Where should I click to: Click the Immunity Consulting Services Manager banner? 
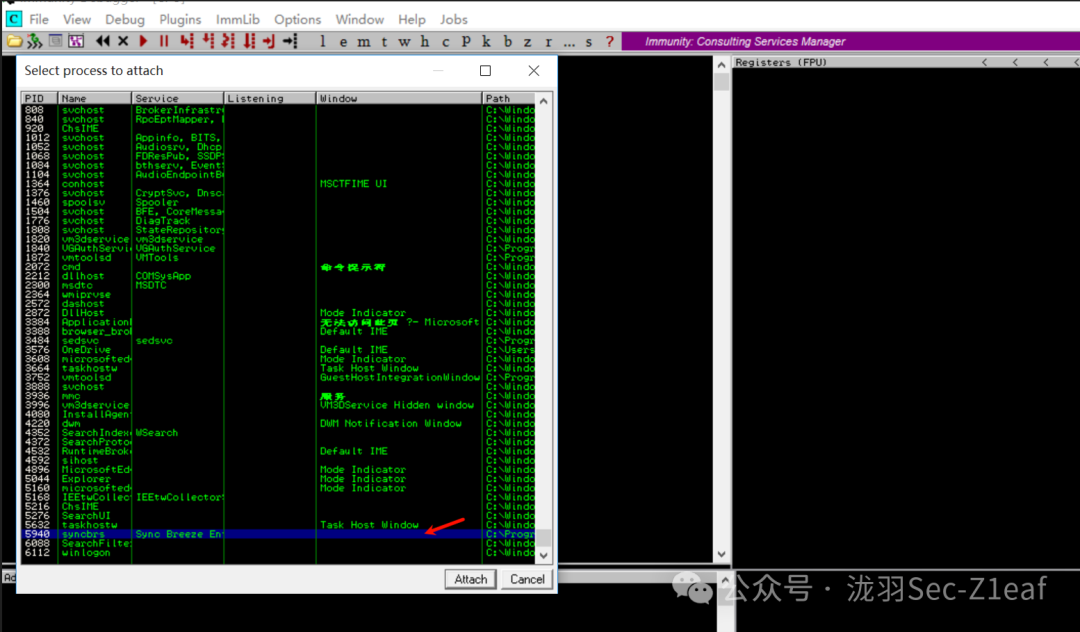pyautogui.click(x=851, y=41)
